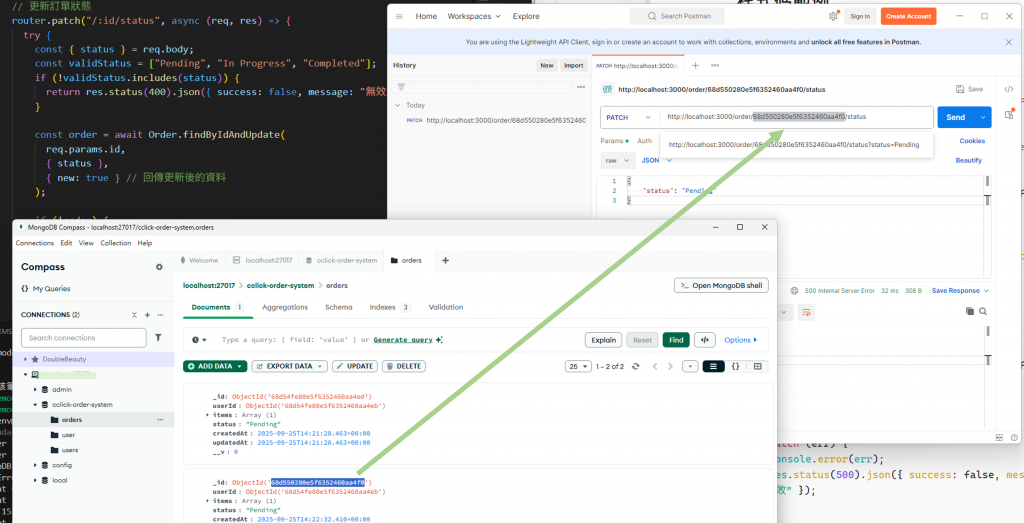This screenshot has width=1024, height=523.
Task: Copy response body icon in Postman
Action: tap(970, 311)
